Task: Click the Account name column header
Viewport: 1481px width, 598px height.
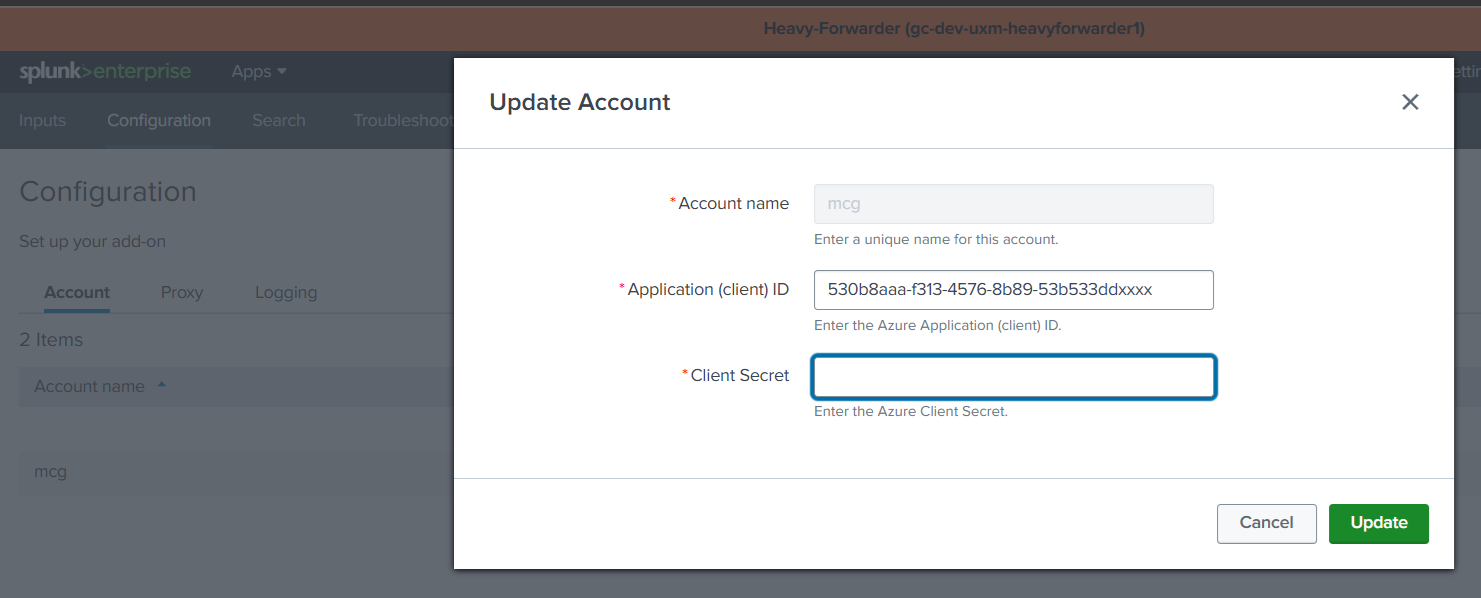Action: (90, 387)
